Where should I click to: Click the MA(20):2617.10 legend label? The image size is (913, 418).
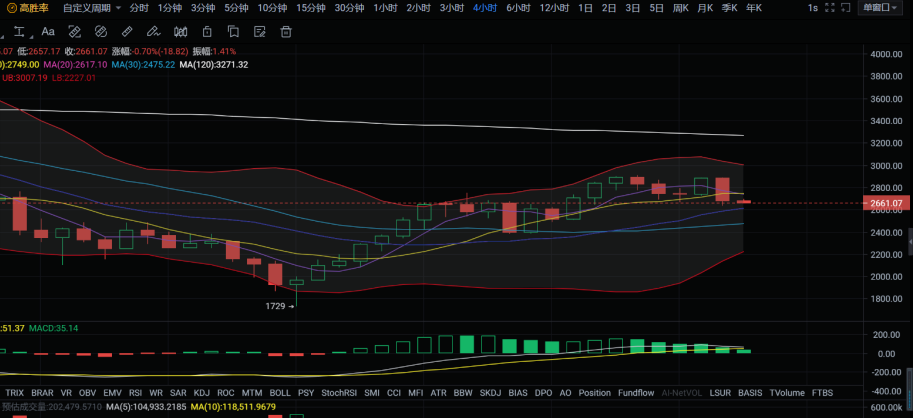75,65
